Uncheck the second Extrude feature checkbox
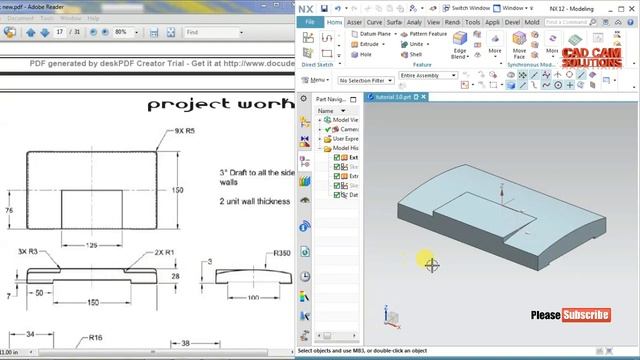Image resolution: width=640 pixels, height=360 pixels. point(337,176)
